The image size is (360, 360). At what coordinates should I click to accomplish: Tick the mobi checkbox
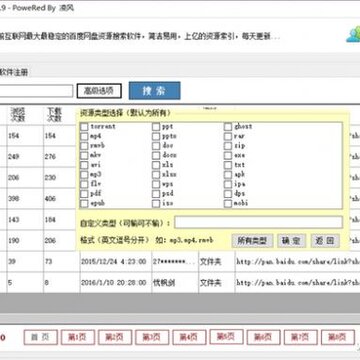(x=228, y=204)
